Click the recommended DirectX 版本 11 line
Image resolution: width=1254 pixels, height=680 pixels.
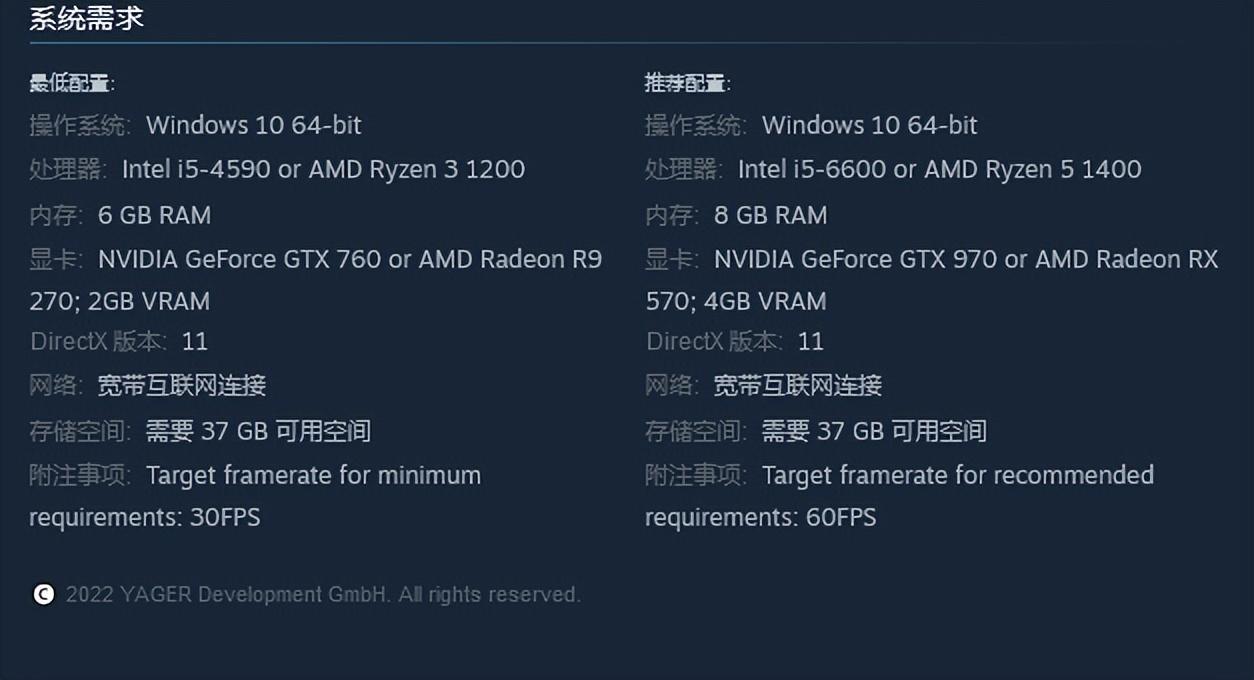coord(736,341)
